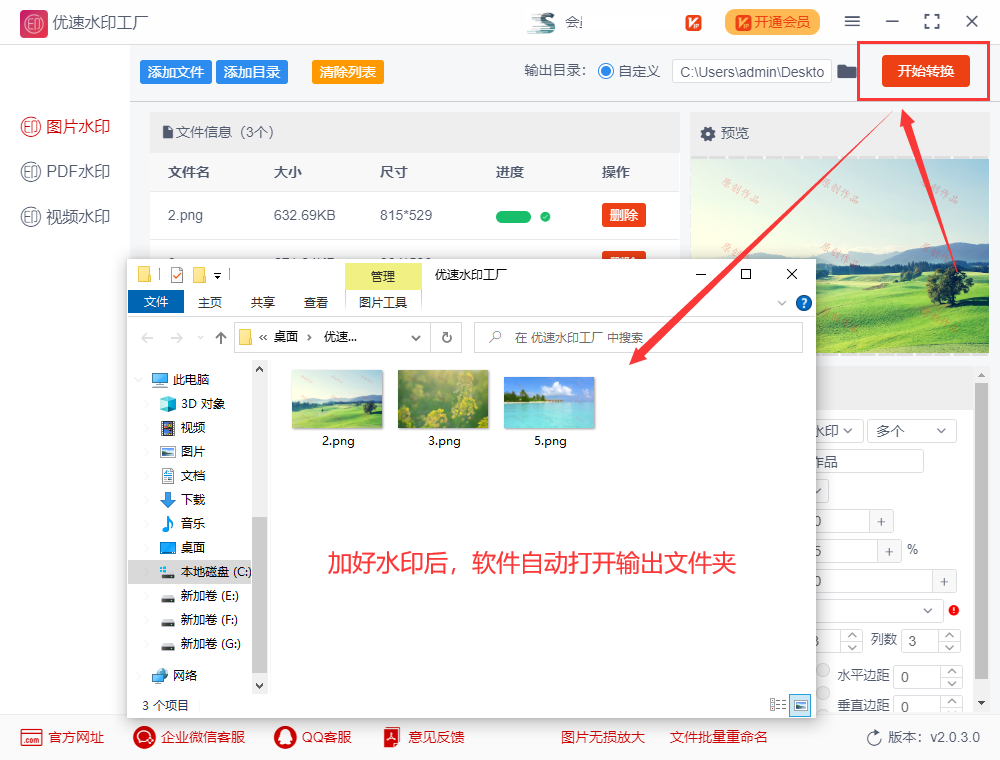Image resolution: width=1000 pixels, height=760 pixels.
Task: Open 意见反馈 in footer
Action: tap(423, 738)
